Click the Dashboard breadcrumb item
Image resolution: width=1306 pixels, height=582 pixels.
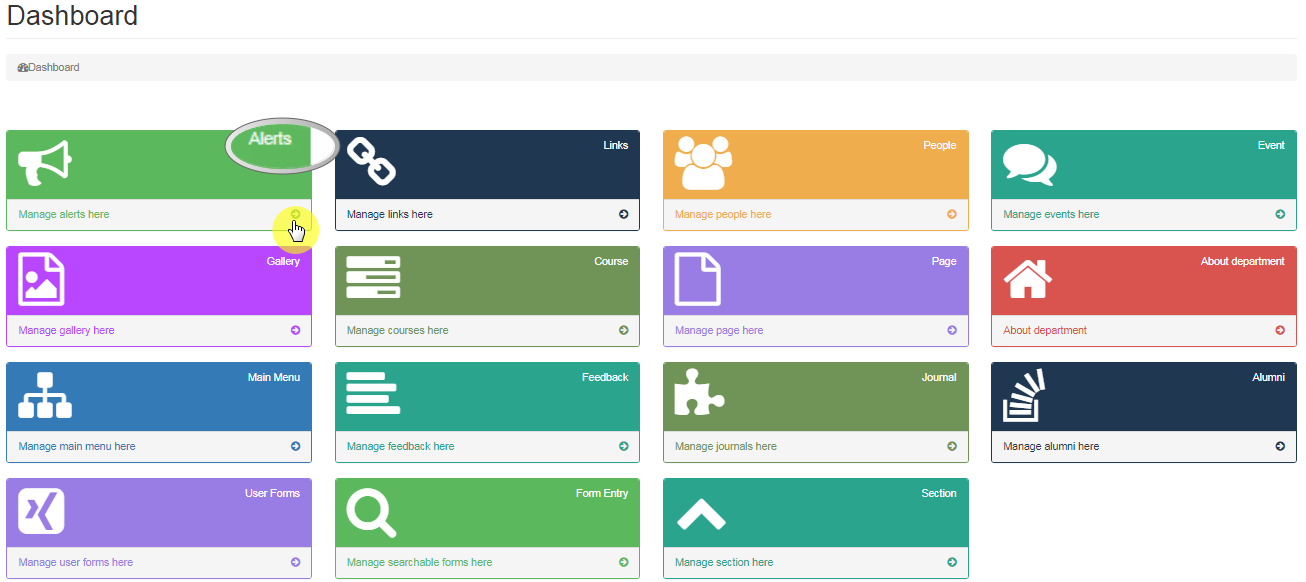53,67
